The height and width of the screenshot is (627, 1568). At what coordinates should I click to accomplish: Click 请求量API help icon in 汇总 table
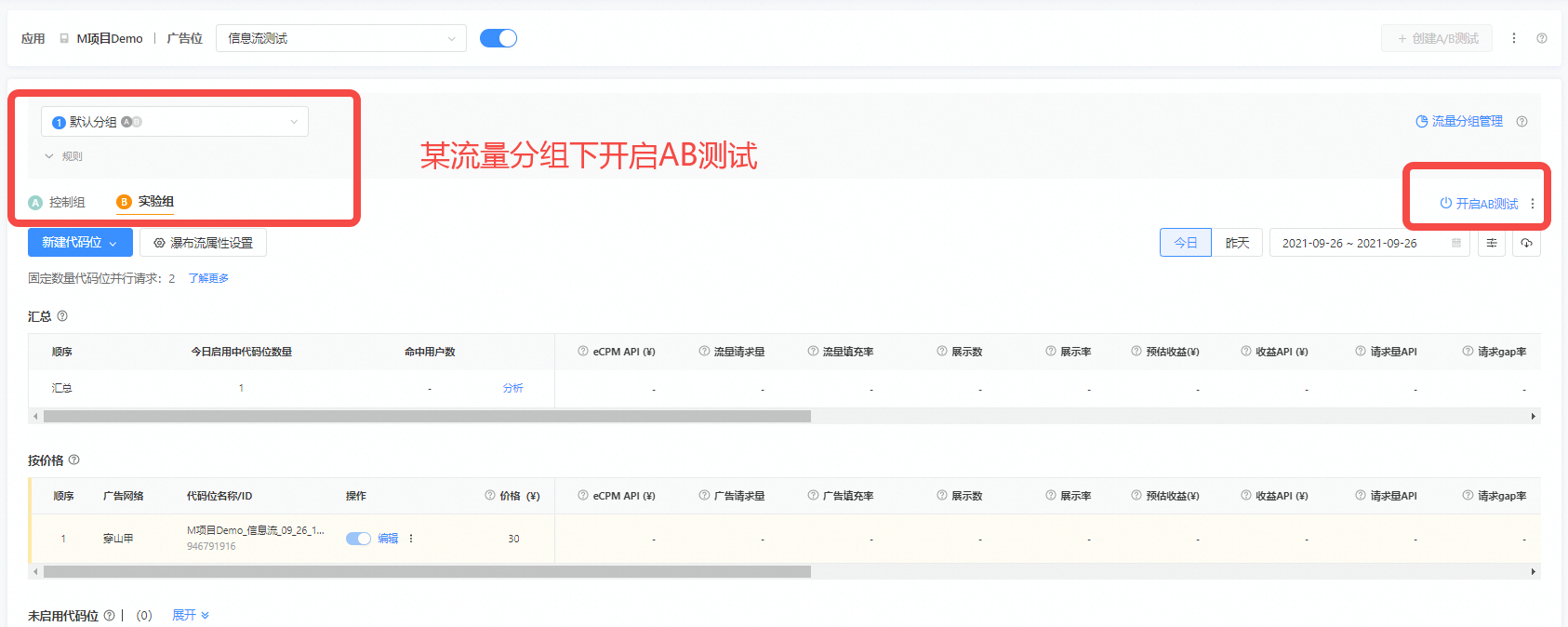click(1361, 351)
